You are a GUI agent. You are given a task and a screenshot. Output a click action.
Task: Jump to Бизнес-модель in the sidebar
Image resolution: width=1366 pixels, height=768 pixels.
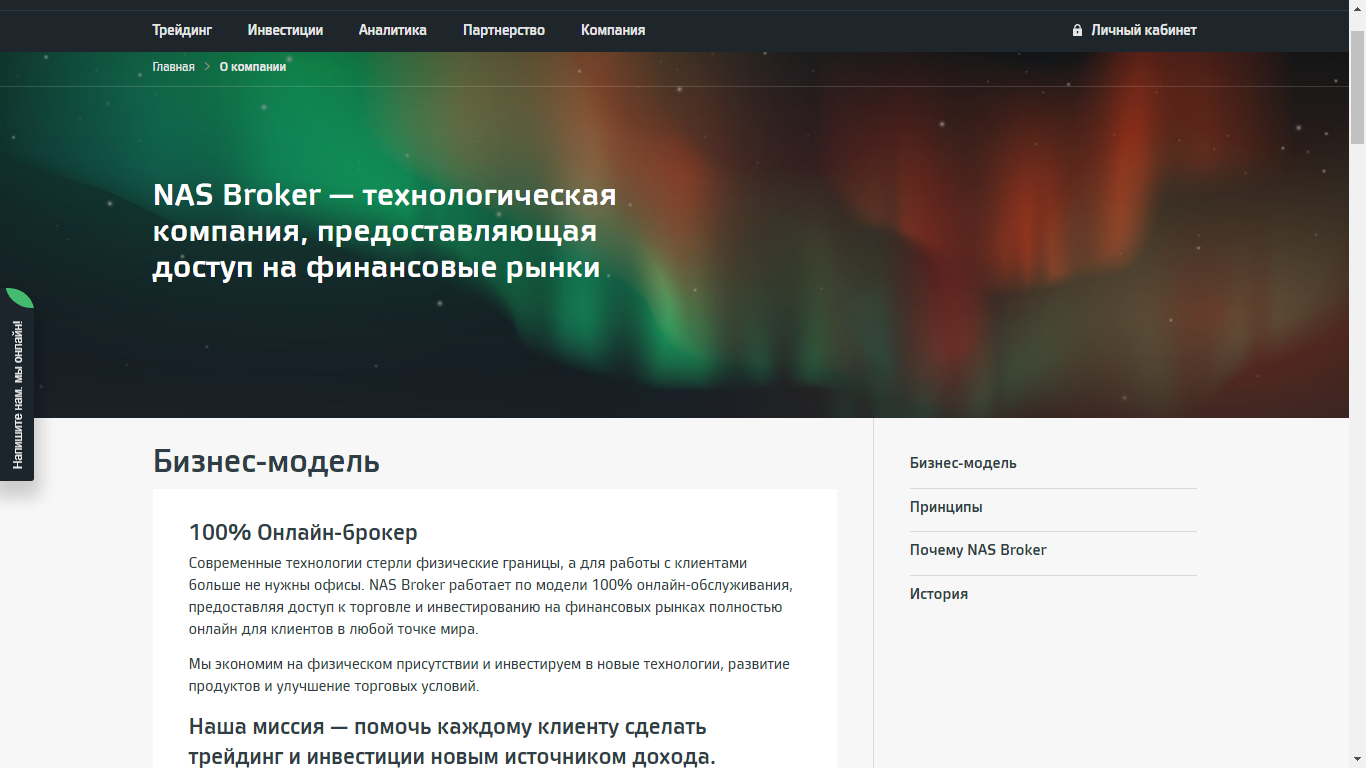963,463
